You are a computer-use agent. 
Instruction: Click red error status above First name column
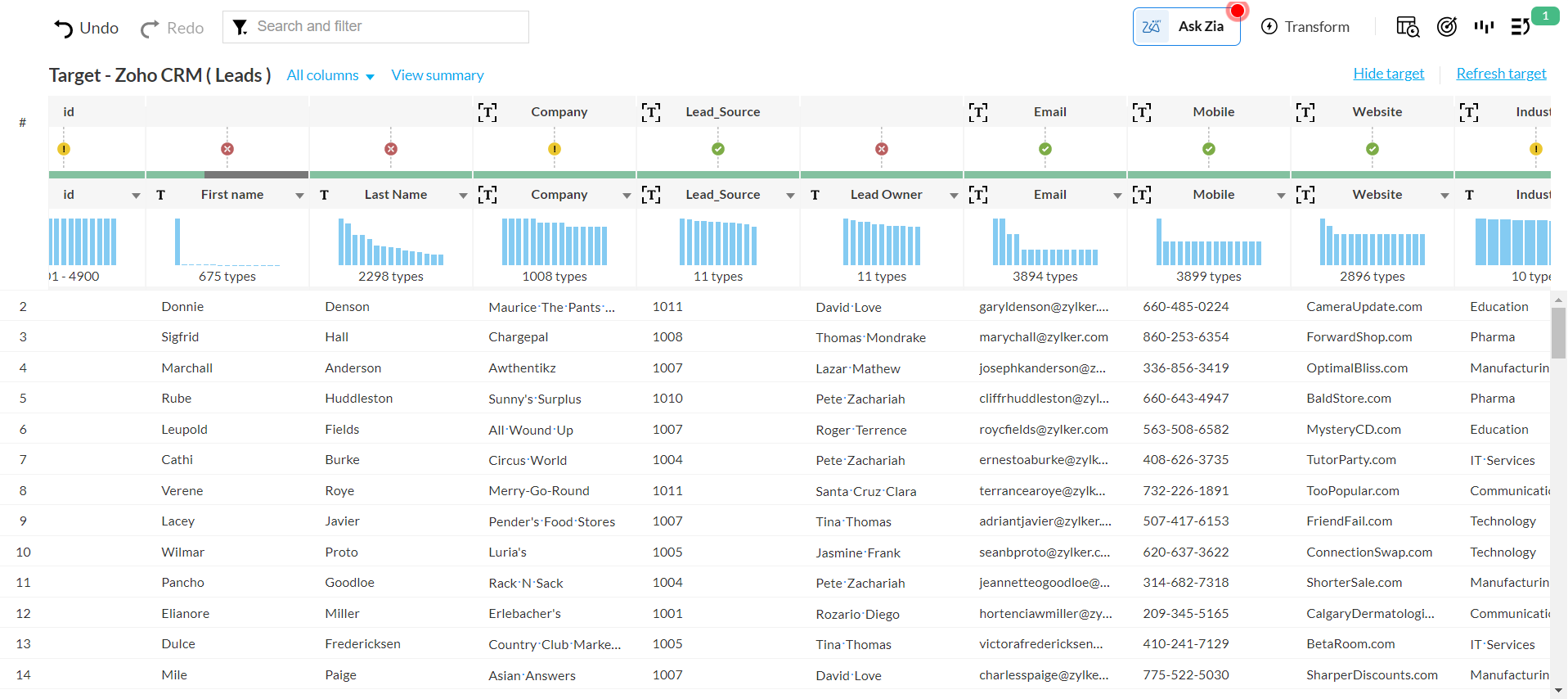[227, 149]
